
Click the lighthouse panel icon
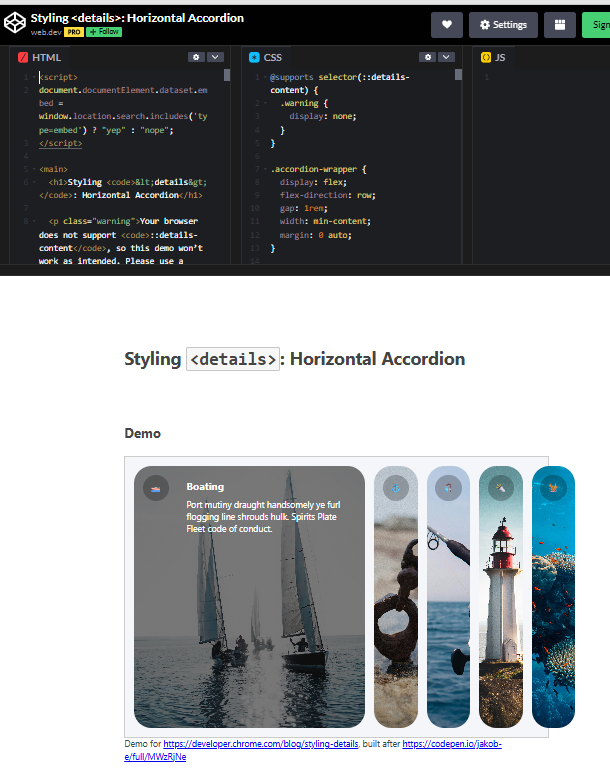click(500, 488)
